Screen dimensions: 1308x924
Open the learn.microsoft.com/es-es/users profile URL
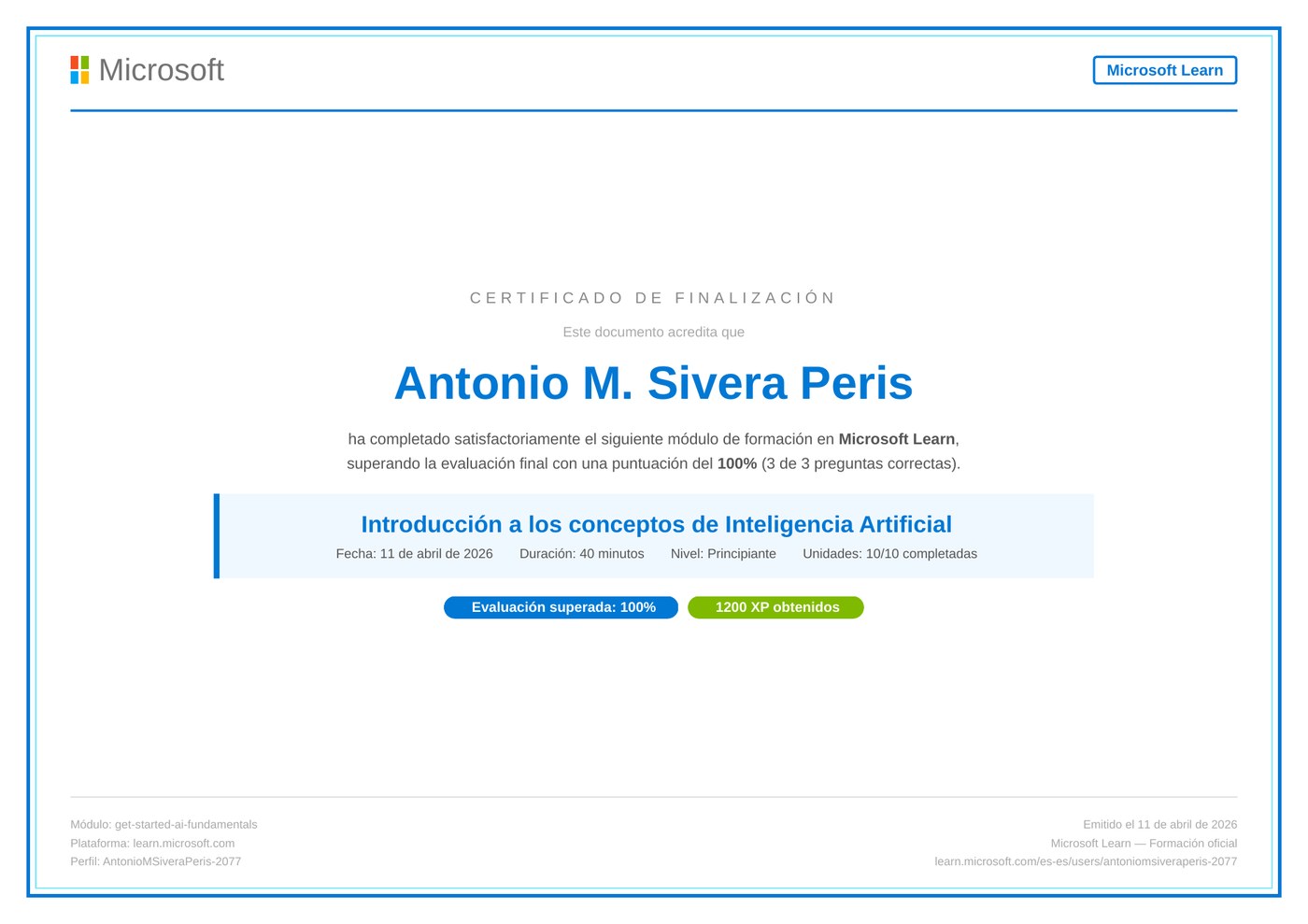coord(1086,861)
